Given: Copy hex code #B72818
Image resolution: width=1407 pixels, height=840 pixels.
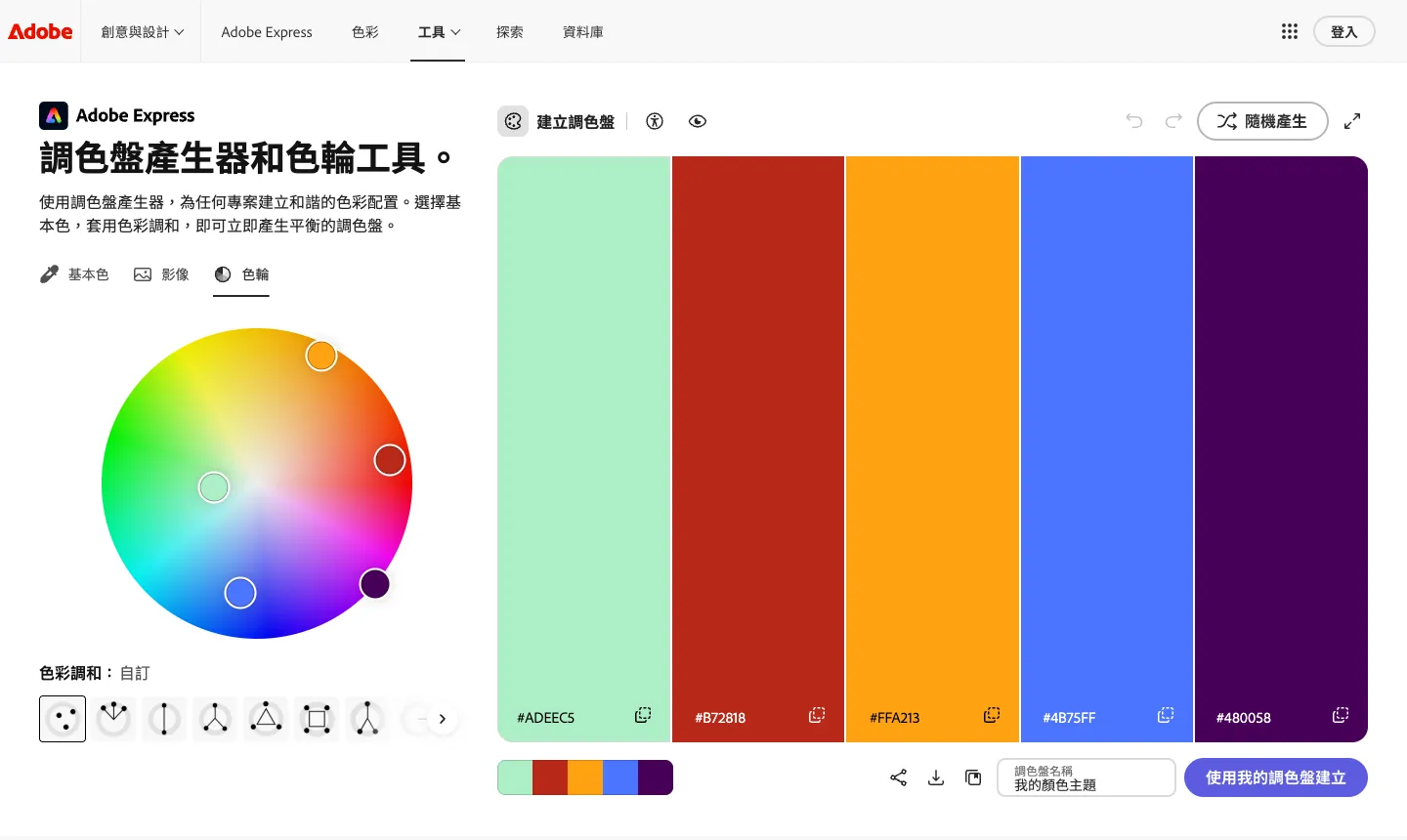Looking at the screenshot, I should [817, 715].
